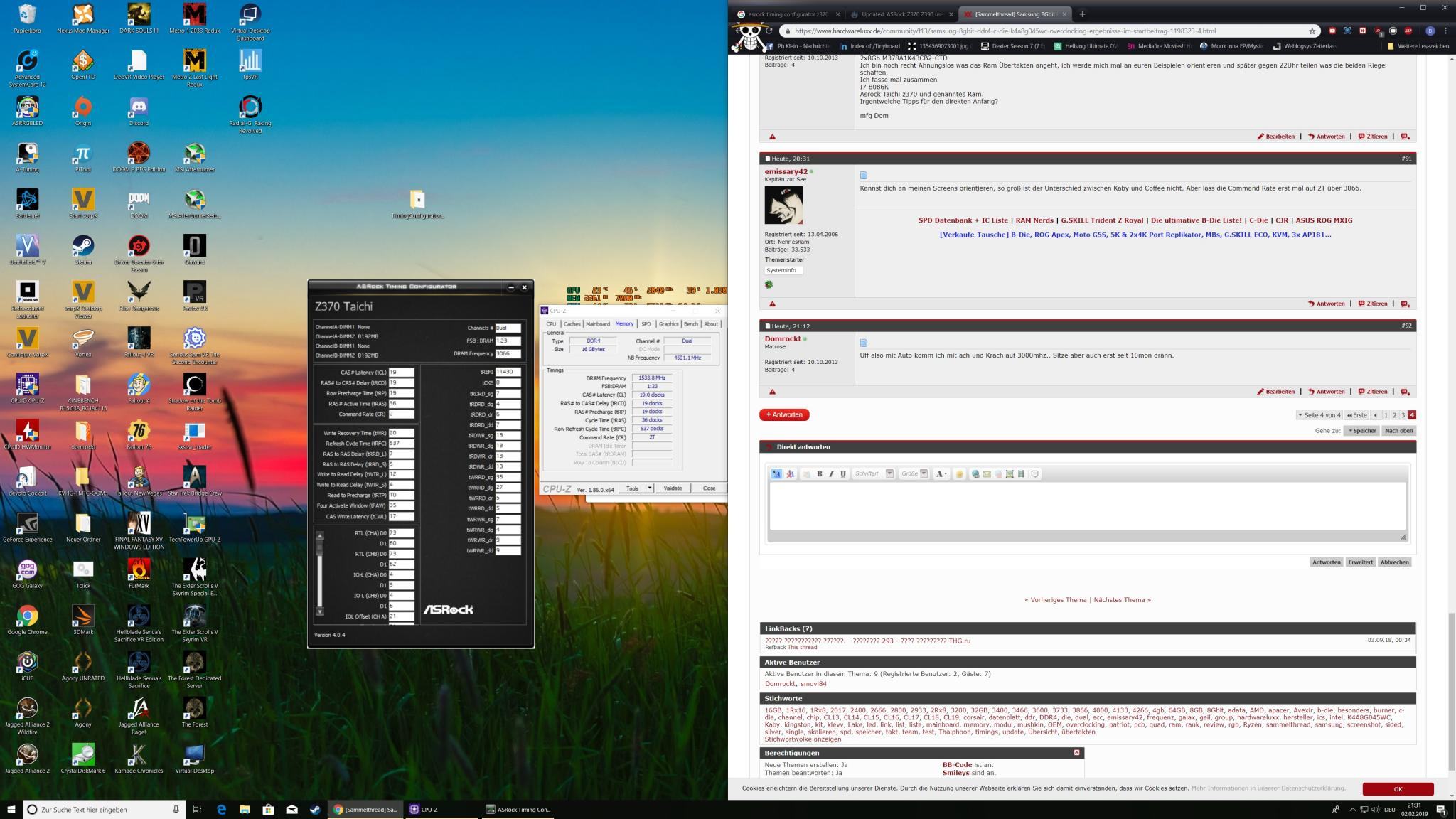This screenshot has height=819, width=1456.
Task: Open the 'Nach oben' button
Action: coord(1398,431)
